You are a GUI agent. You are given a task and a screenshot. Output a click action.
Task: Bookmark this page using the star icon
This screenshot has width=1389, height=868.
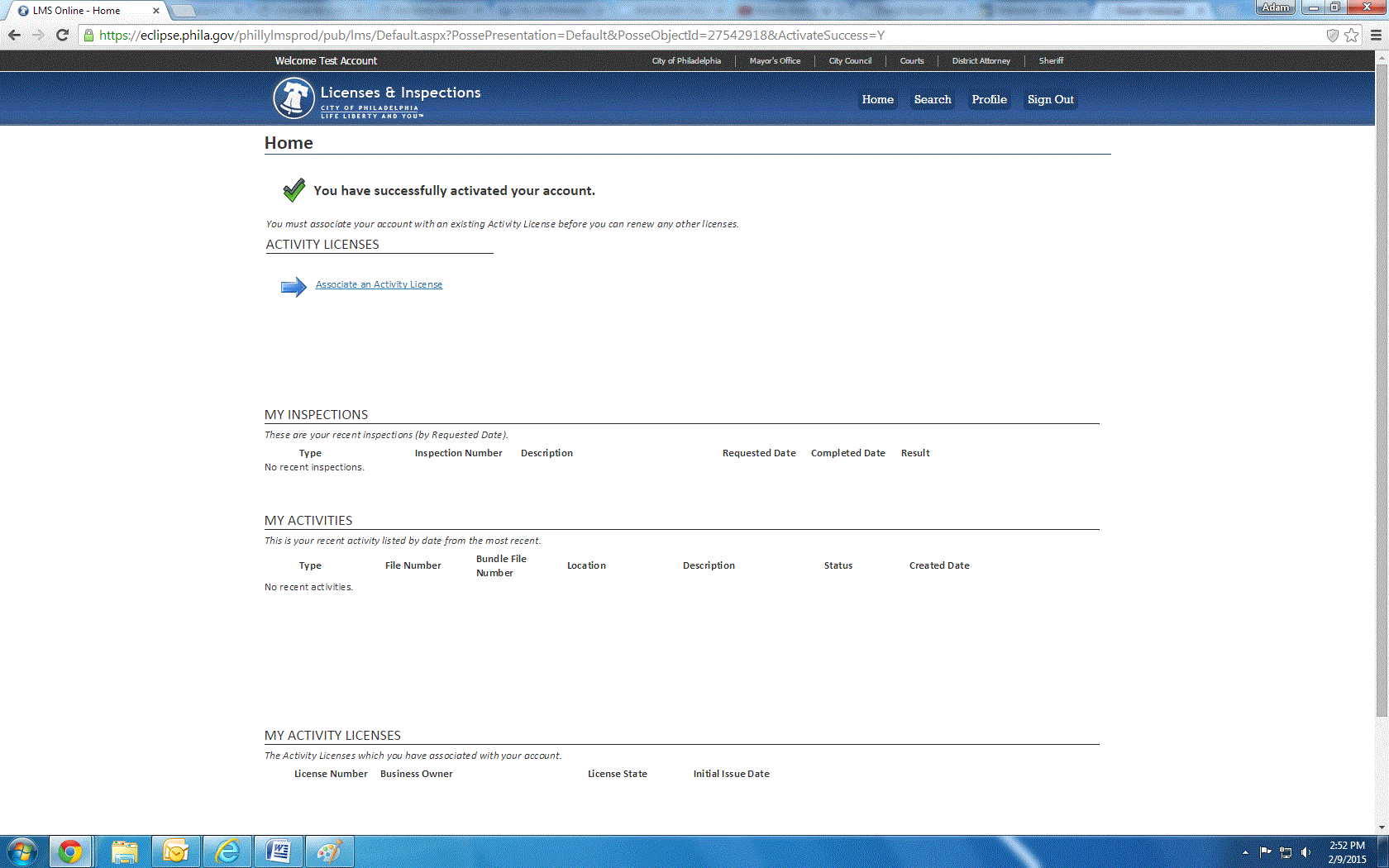pos(1352,35)
